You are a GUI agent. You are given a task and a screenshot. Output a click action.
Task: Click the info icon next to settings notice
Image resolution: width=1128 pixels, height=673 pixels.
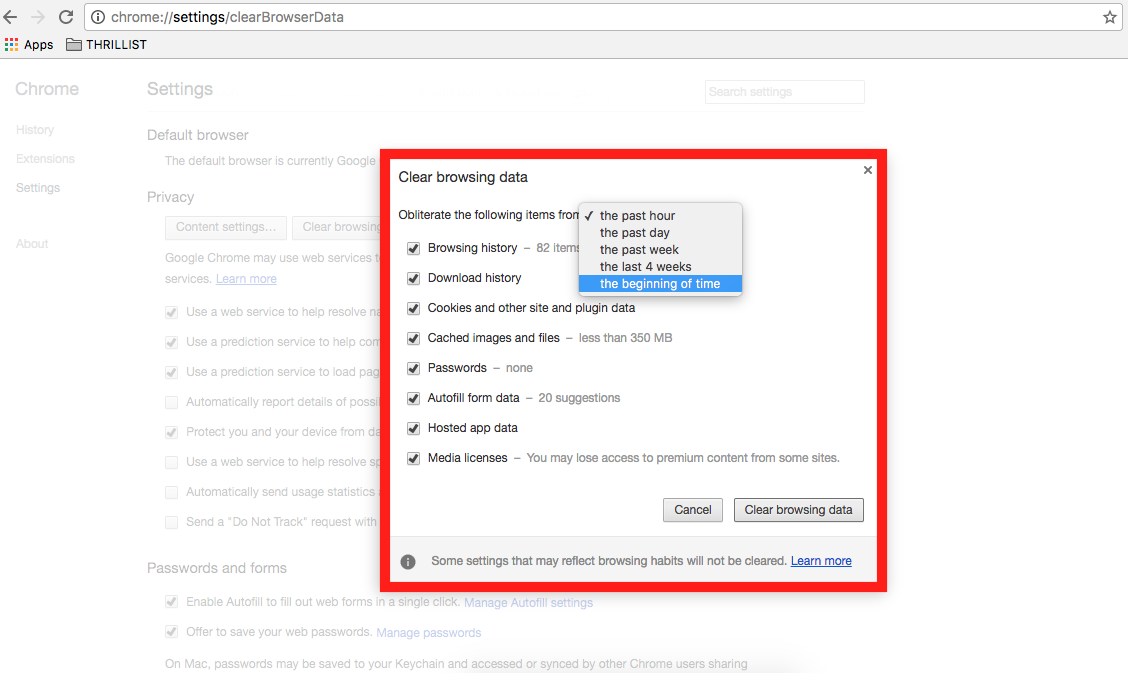coord(407,561)
